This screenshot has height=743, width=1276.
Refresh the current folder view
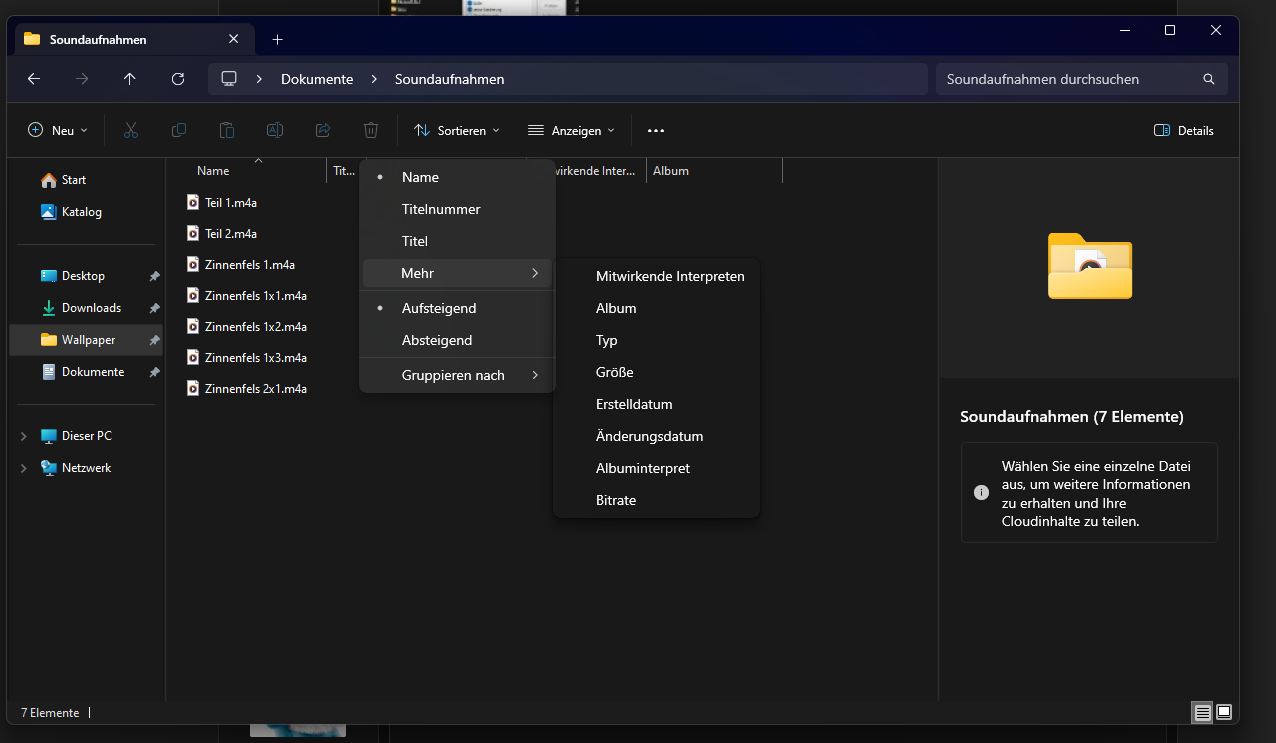[x=177, y=78]
